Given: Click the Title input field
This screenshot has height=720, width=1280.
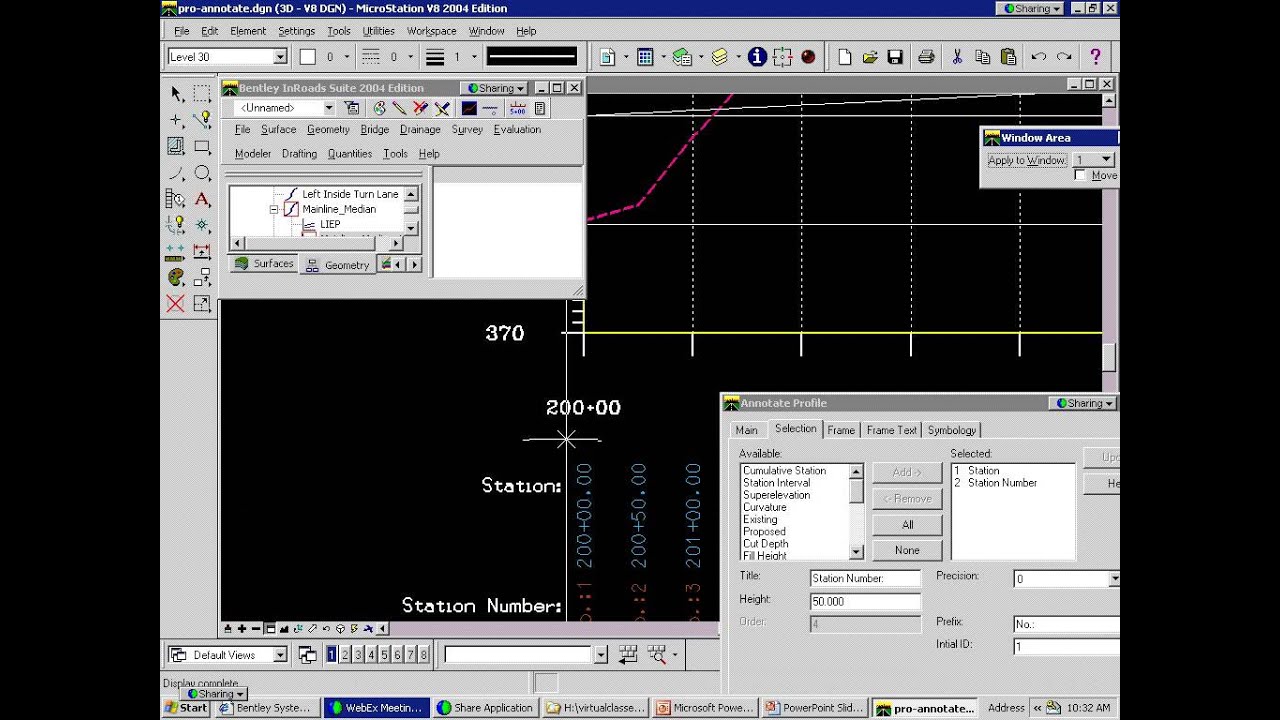Looking at the screenshot, I should [x=865, y=578].
